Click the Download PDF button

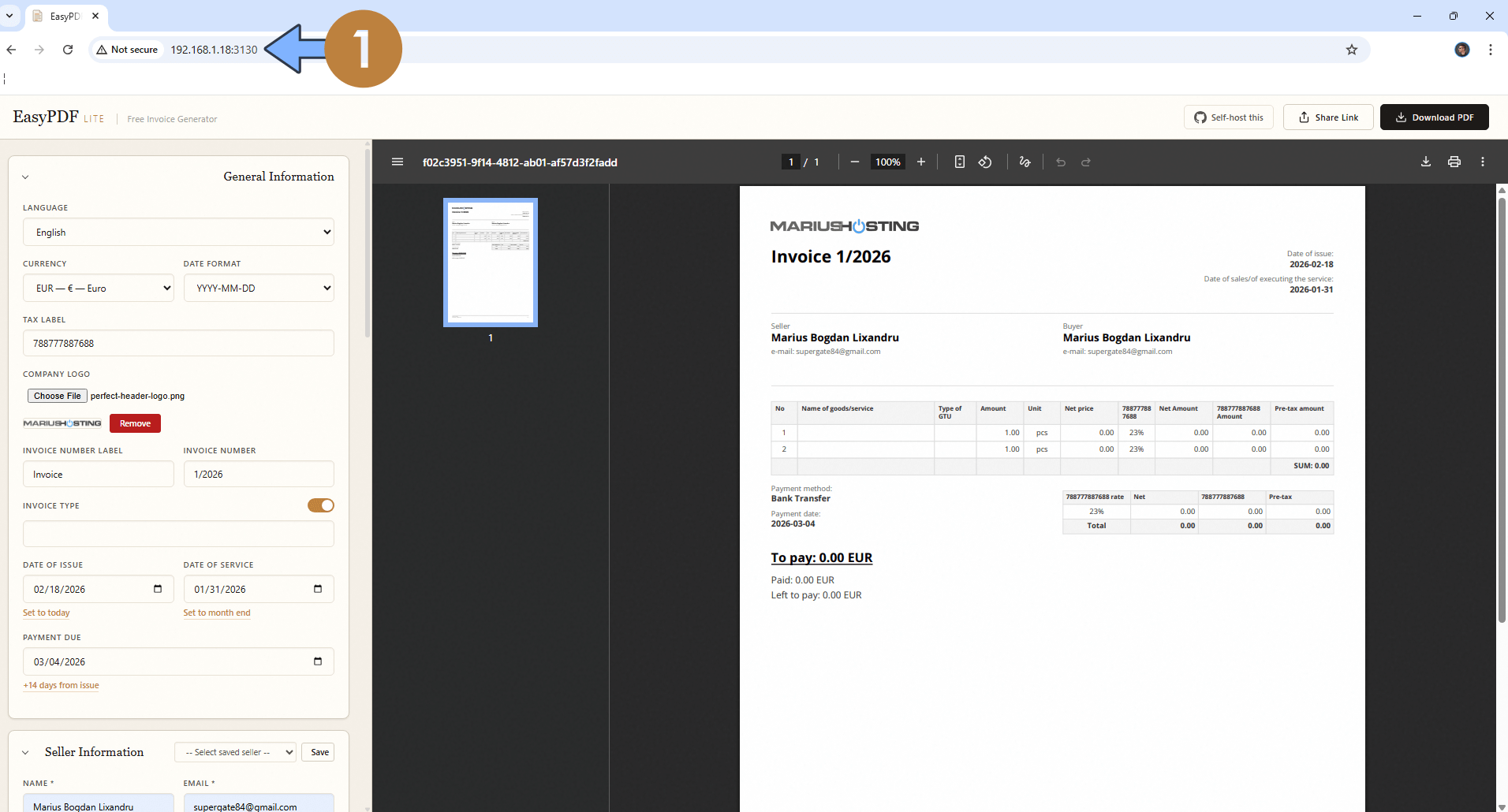pos(1434,117)
